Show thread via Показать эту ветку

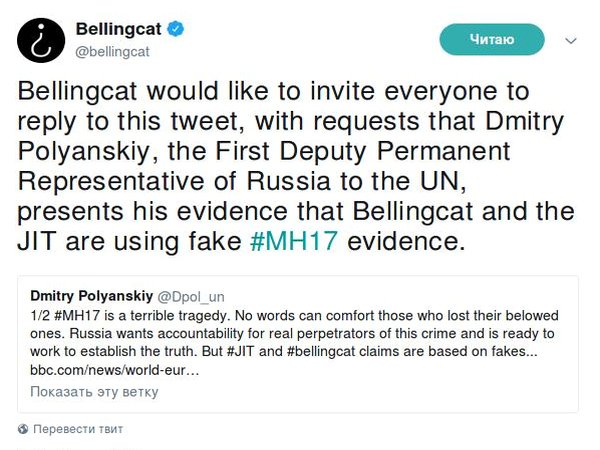click(94, 391)
